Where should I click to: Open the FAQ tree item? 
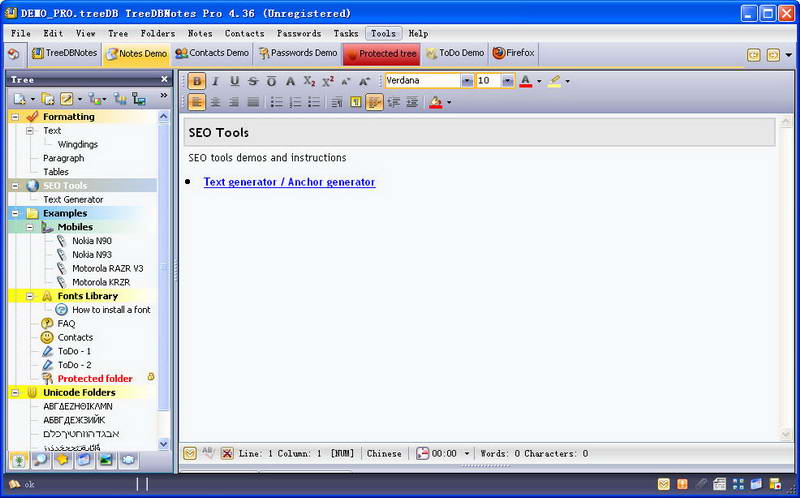66,323
